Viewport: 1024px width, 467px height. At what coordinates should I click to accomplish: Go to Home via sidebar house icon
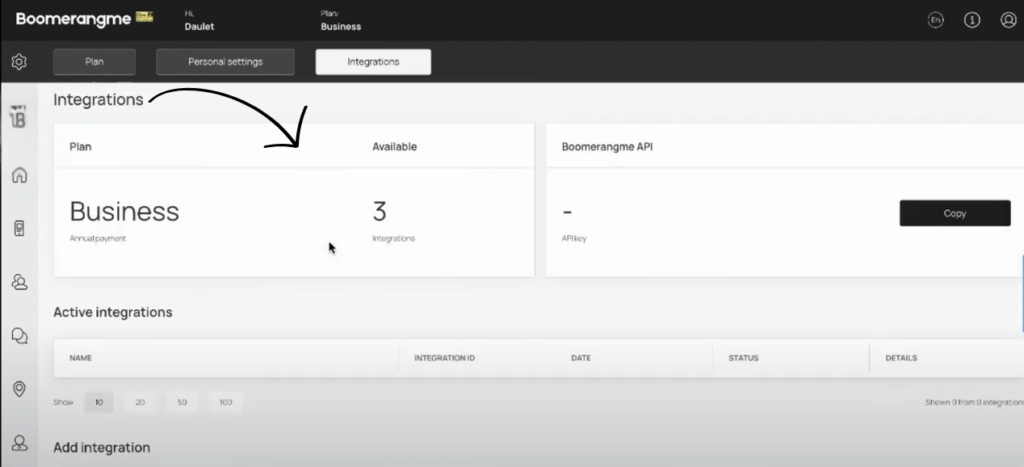[20, 175]
